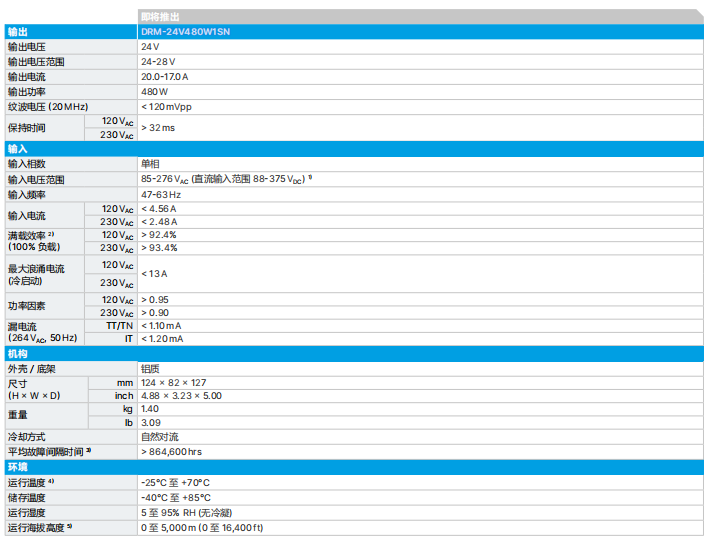Click the >32ms hold-up time value
The width and height of the screenshot is (714, 553).
(158, 128)
